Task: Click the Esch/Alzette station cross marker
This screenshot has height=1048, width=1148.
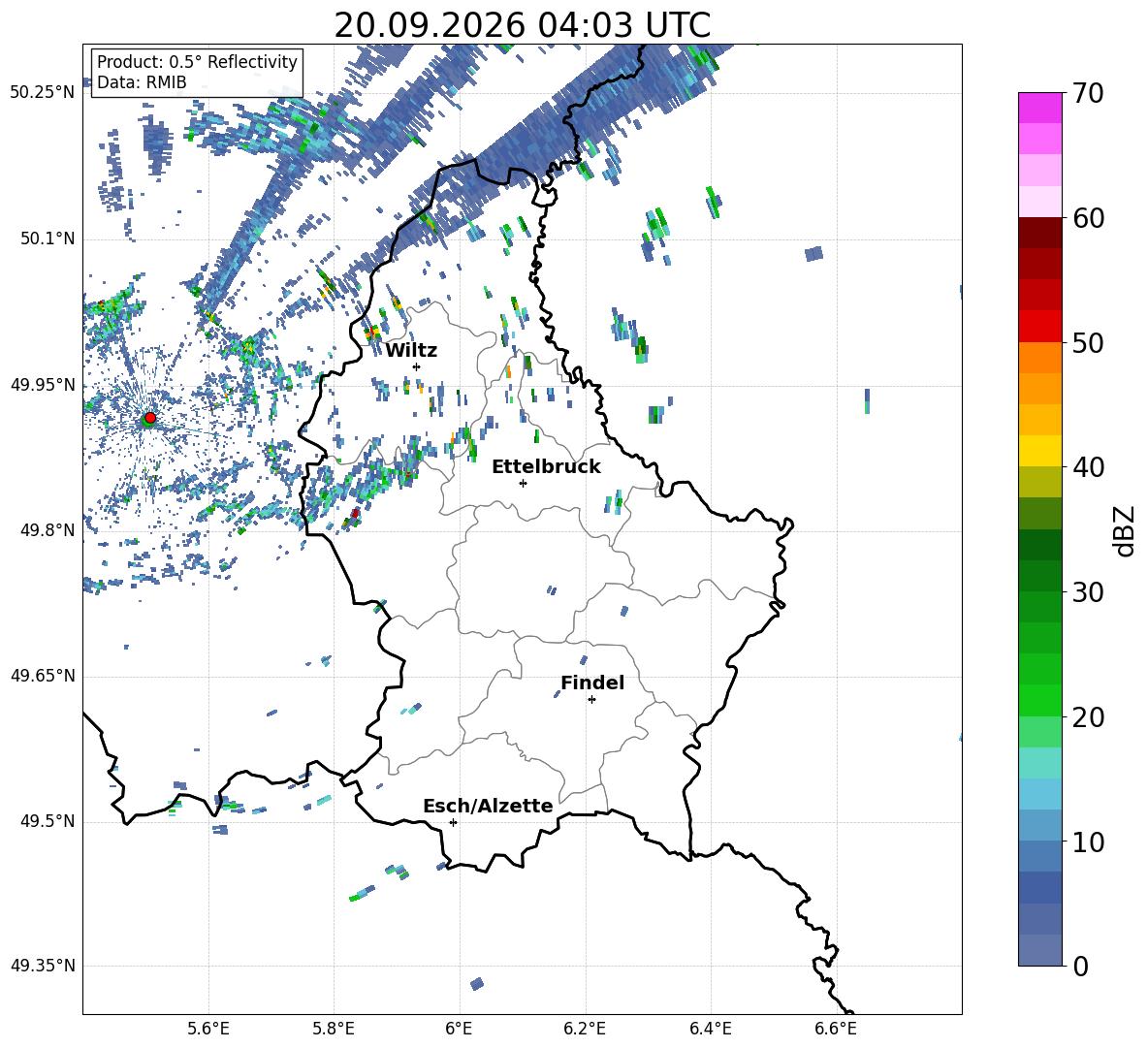Action: tap(453, 822)
